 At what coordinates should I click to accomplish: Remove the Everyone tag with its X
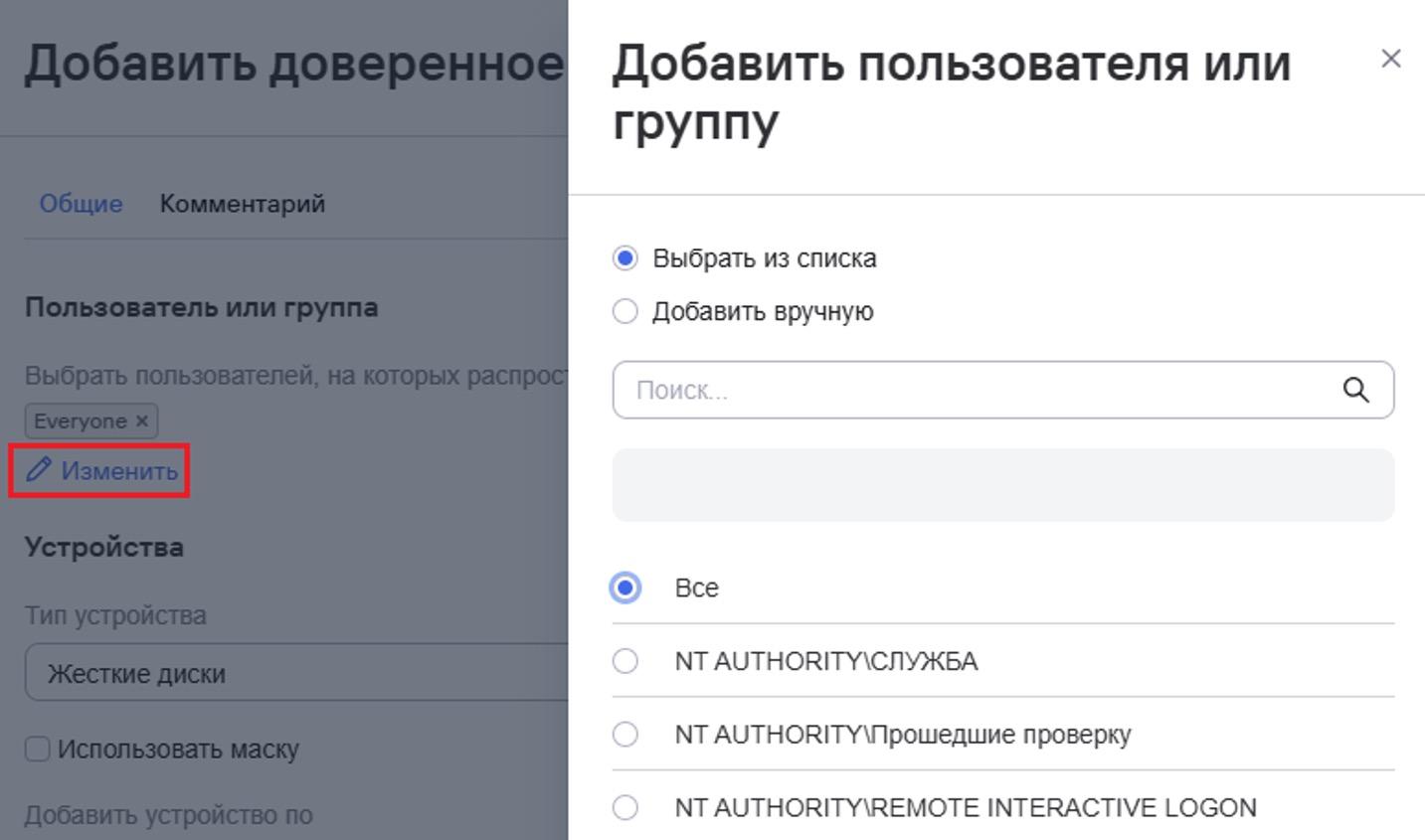click(x=142, y=420)
